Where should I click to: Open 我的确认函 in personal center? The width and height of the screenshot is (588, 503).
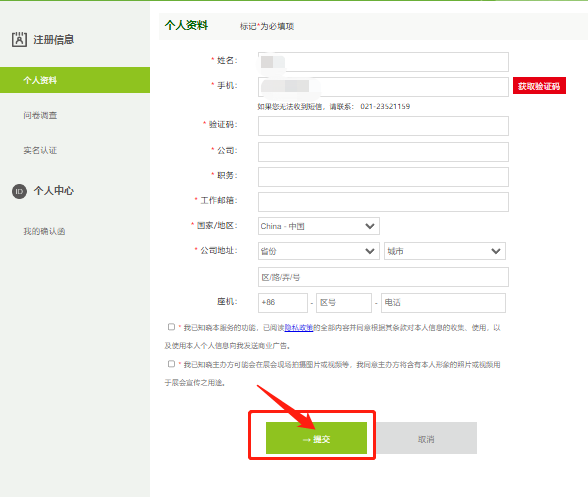[44, 231]
